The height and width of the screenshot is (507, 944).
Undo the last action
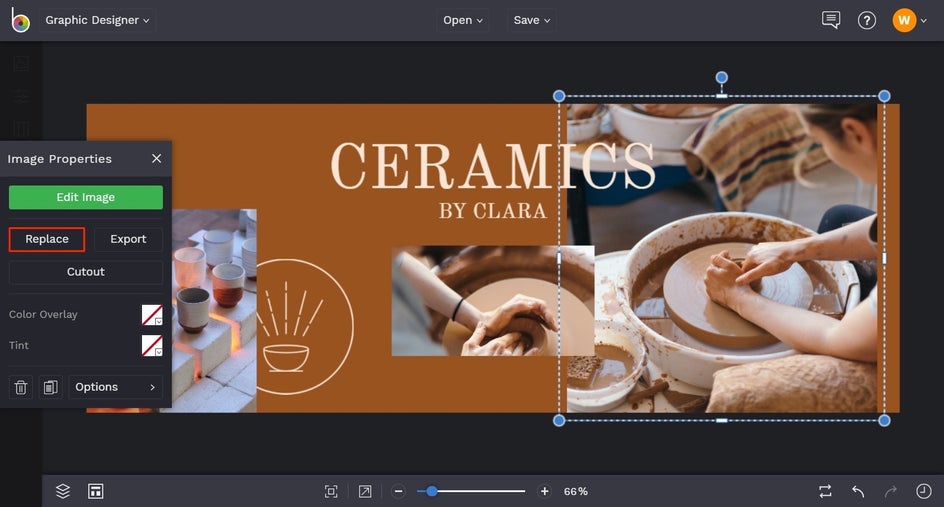click(859, 491)
